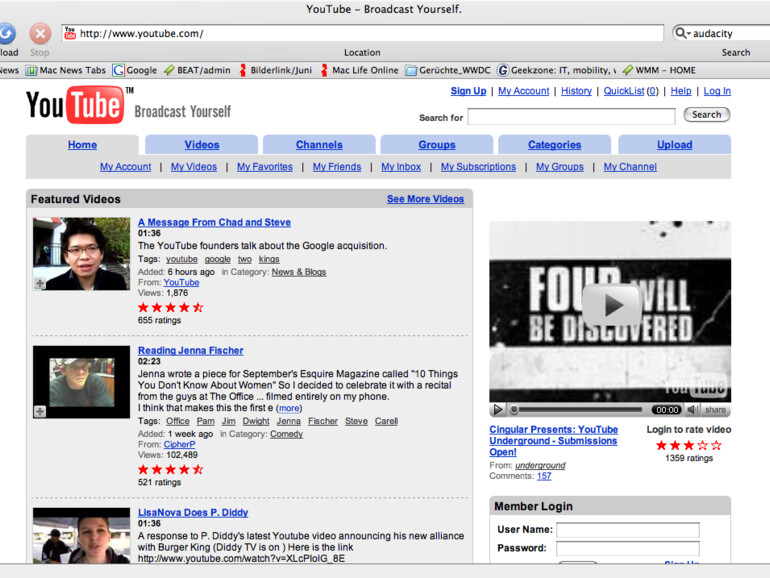
Task: Click the Password input field
Action: [628, 549]
